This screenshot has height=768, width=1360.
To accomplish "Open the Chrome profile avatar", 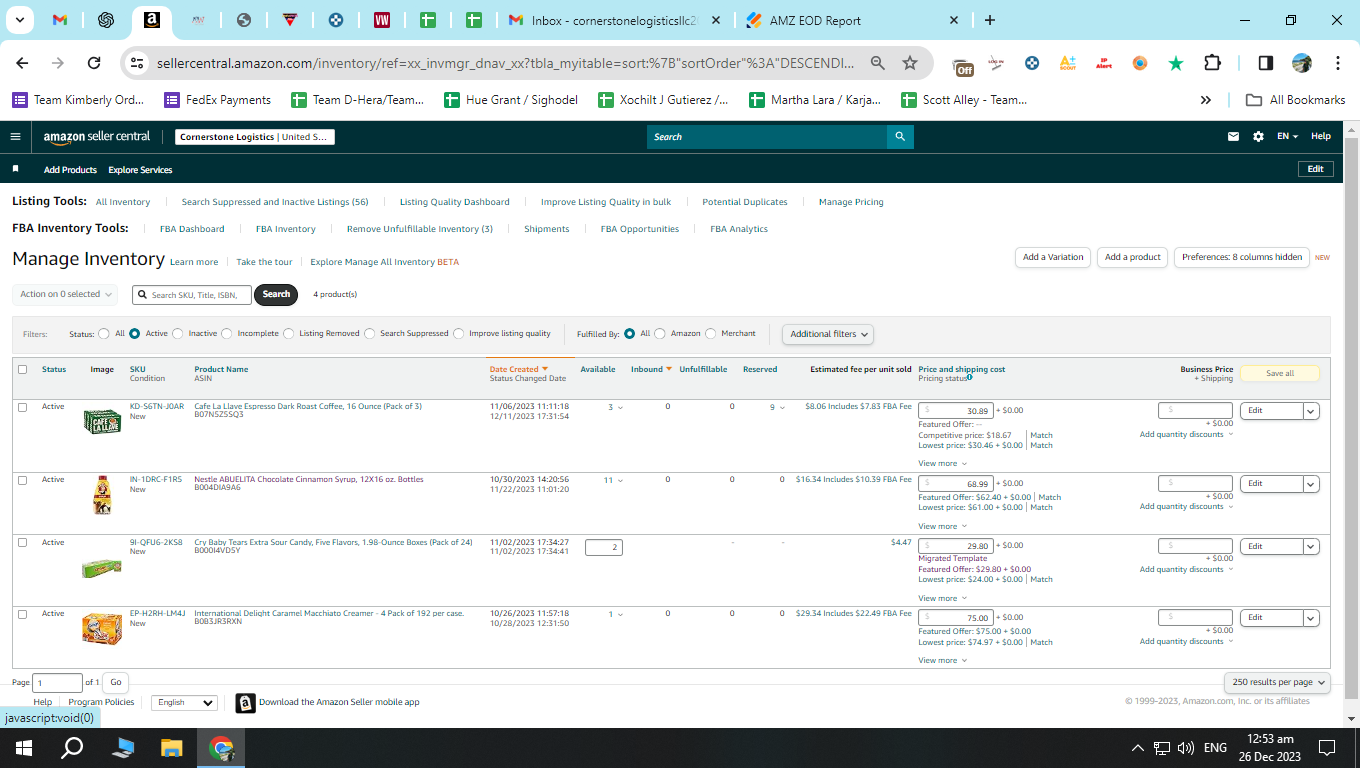I will click(1301, 63).
